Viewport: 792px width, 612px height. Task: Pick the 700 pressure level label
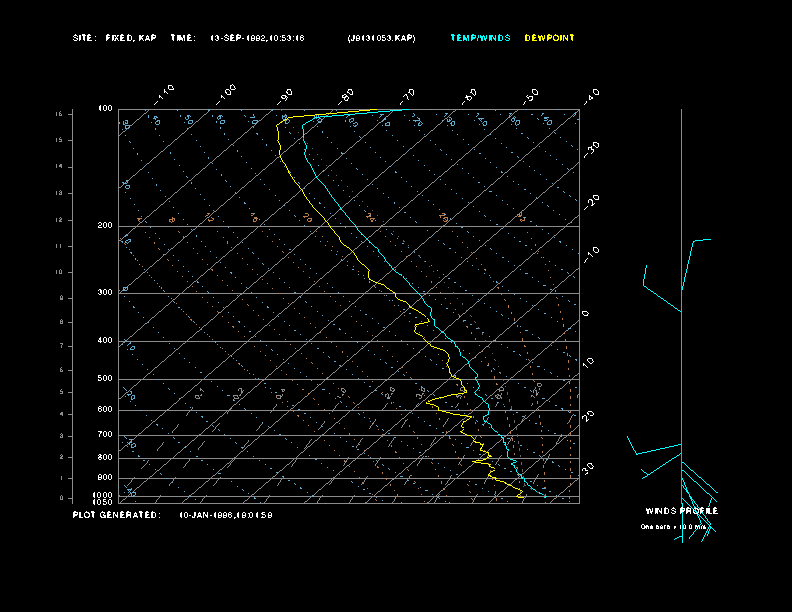point(105,435)
